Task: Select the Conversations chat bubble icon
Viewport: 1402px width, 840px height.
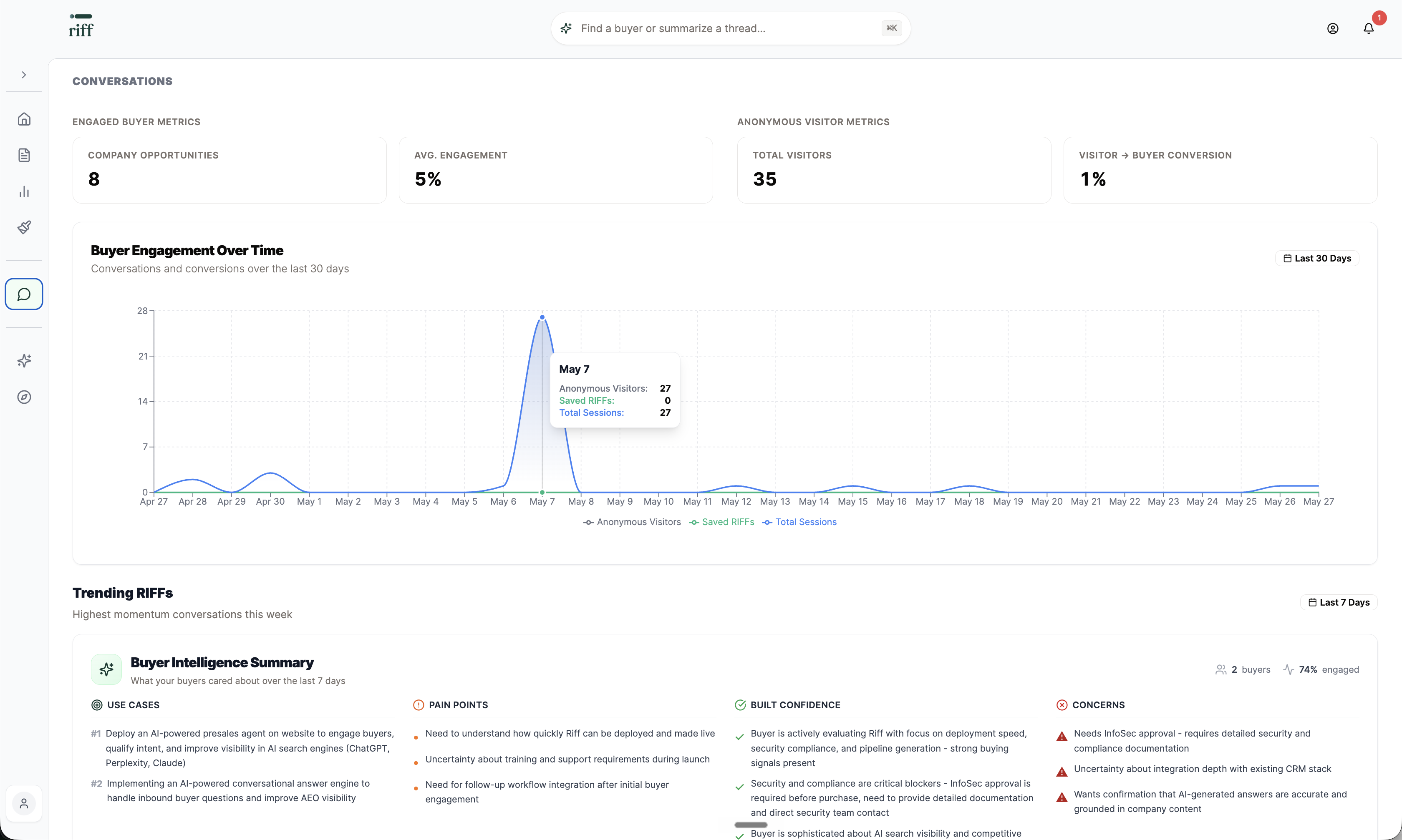Action: pos(24,294)
